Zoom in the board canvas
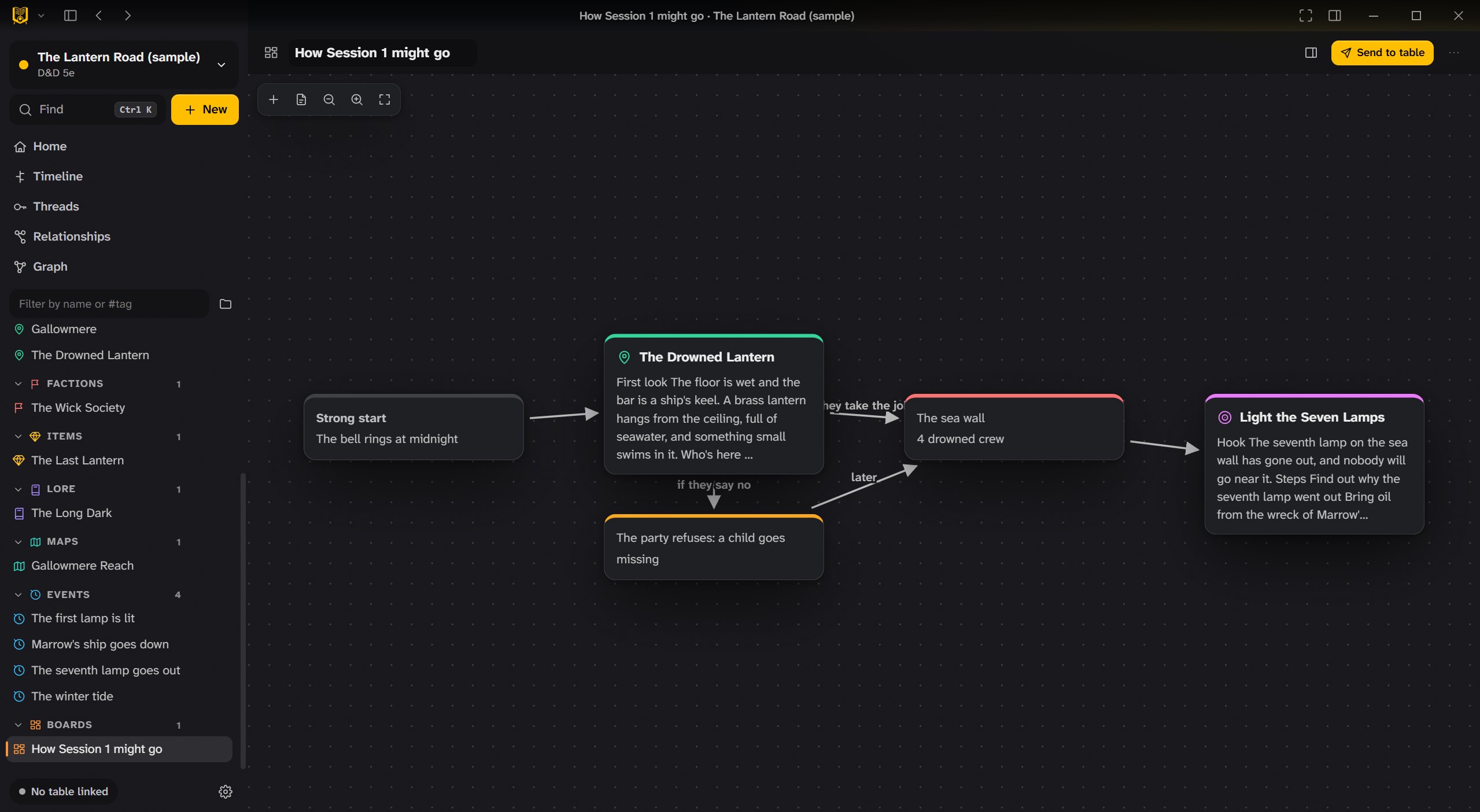The width and height of the screenshot is (1480, 812). [x=357, y=99]
